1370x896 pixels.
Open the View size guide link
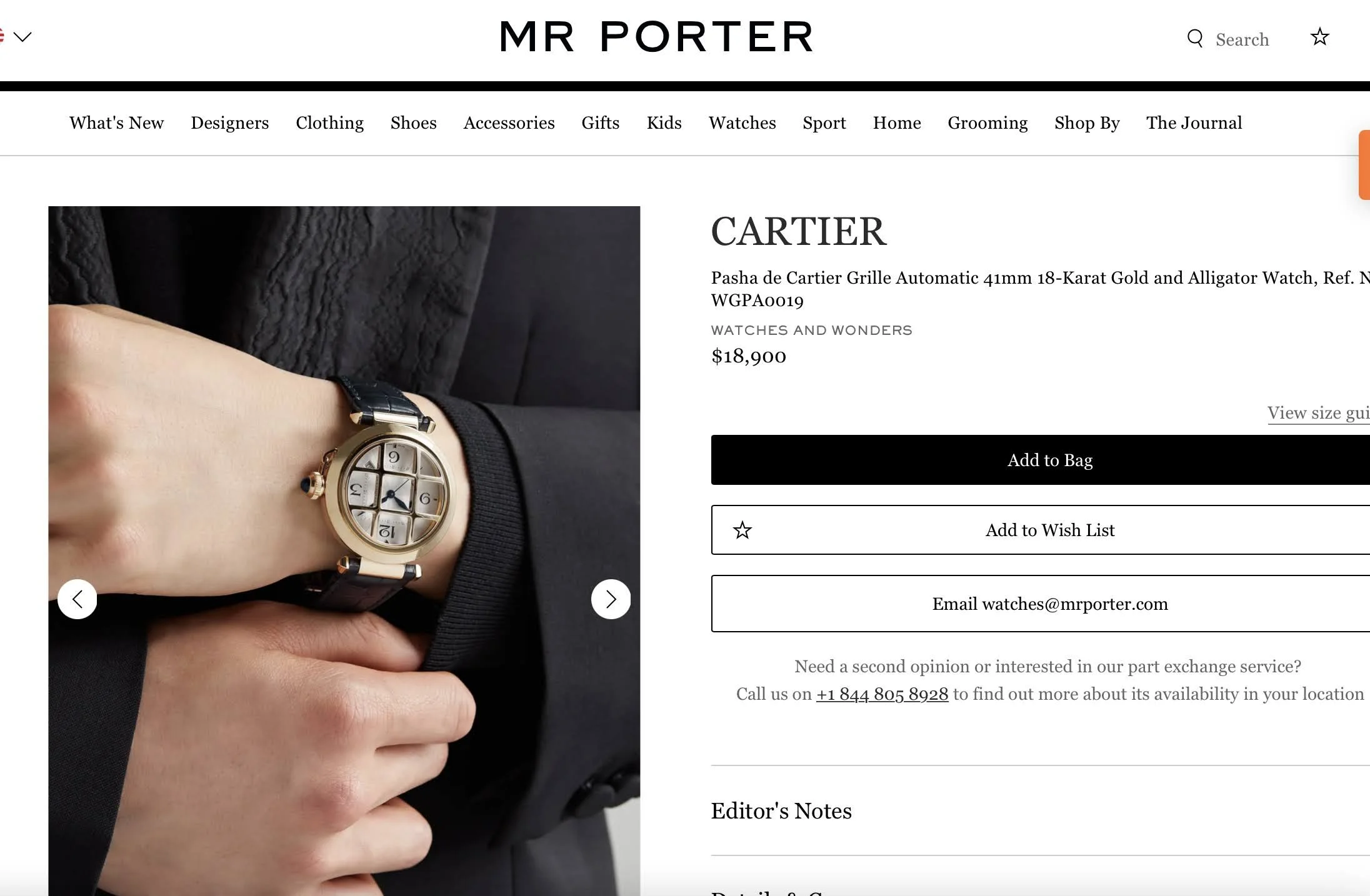1318,413
